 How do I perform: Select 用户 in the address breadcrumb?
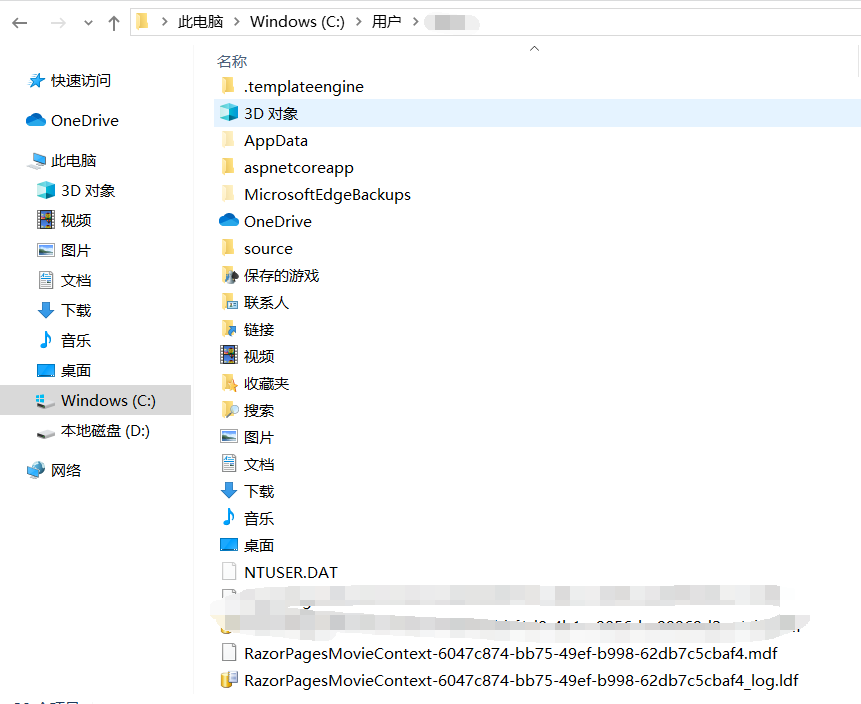tap(387, 22)
